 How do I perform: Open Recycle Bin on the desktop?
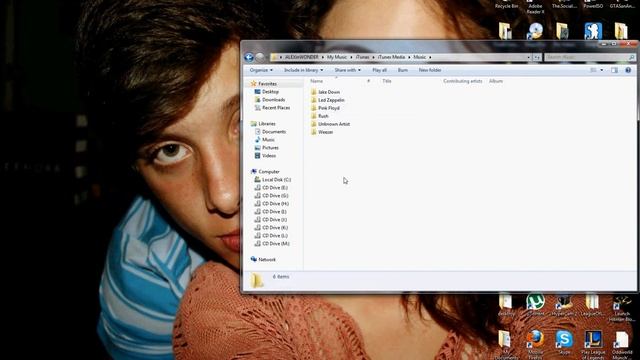[506, 5]
